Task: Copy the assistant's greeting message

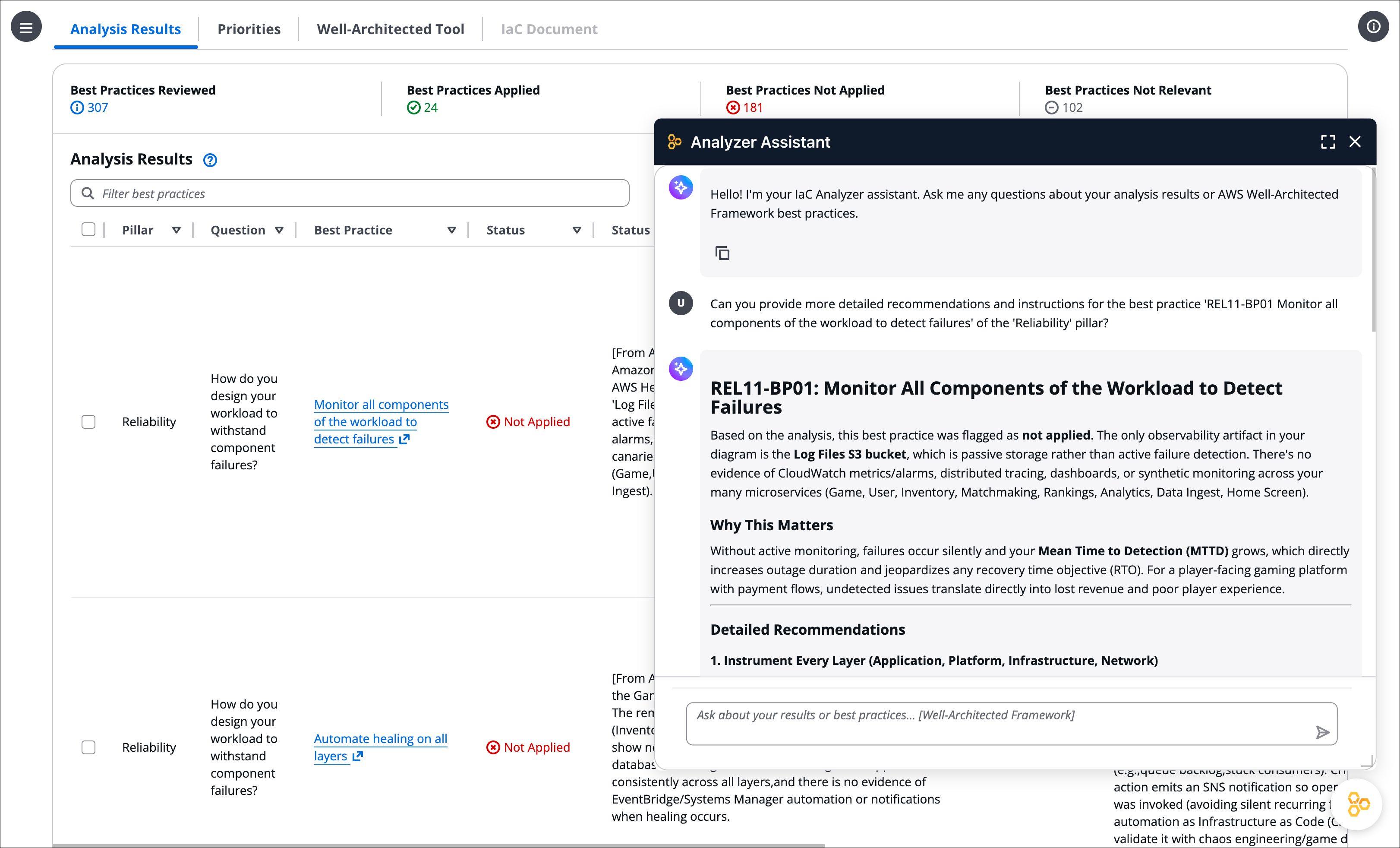Action: tap(722, 253)
